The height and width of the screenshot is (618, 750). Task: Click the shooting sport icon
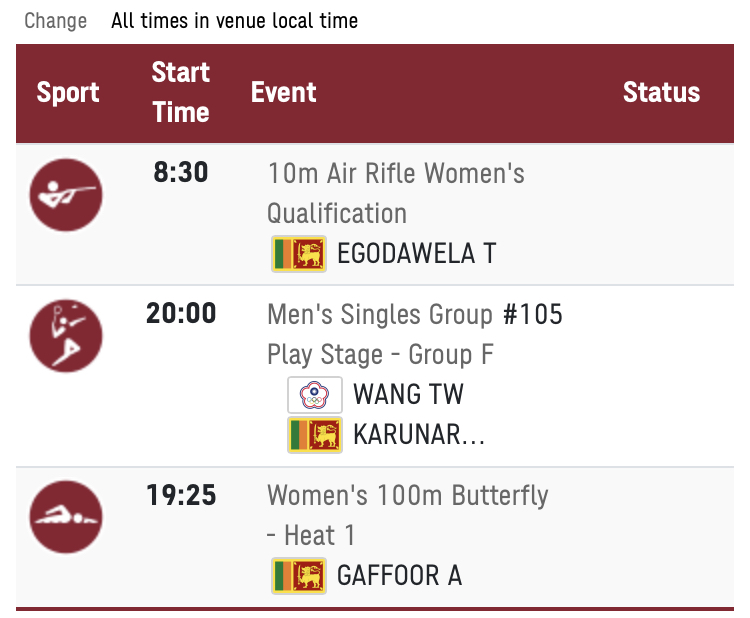pyautogui.click(x=66, y=195)
